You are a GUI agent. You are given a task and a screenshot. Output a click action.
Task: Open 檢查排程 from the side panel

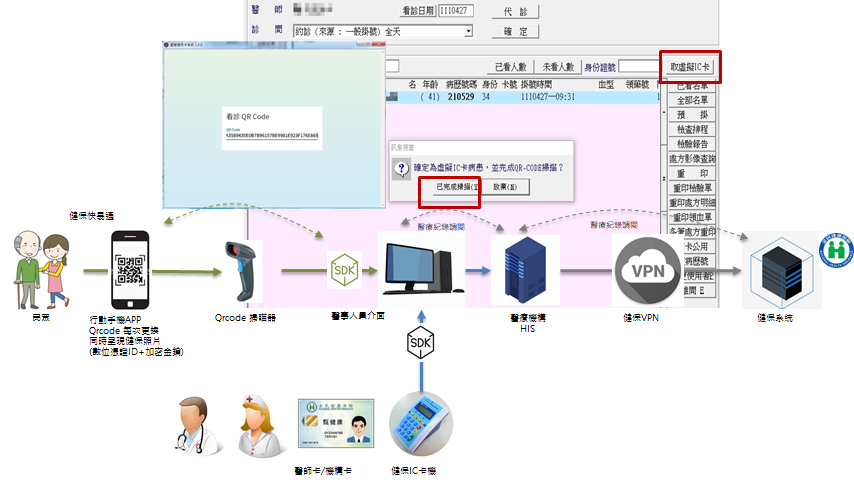pos(692,130)
